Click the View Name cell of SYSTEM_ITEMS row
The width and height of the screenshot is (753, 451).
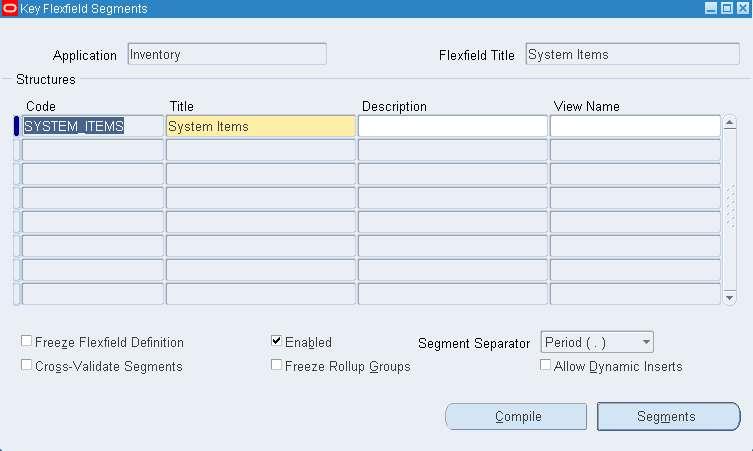coord(635,126)
